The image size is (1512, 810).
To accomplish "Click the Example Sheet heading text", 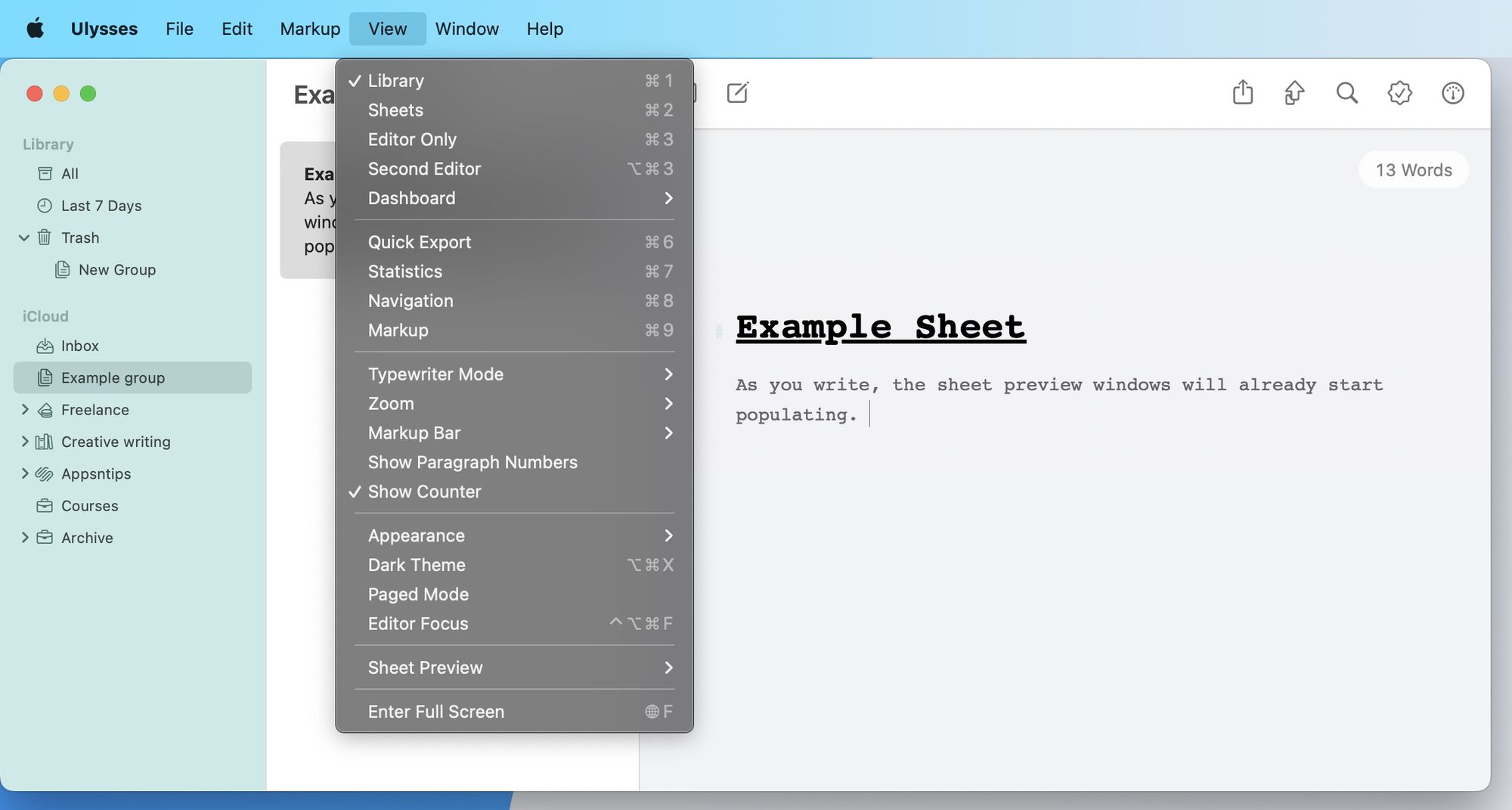I will tap(880, 327).
